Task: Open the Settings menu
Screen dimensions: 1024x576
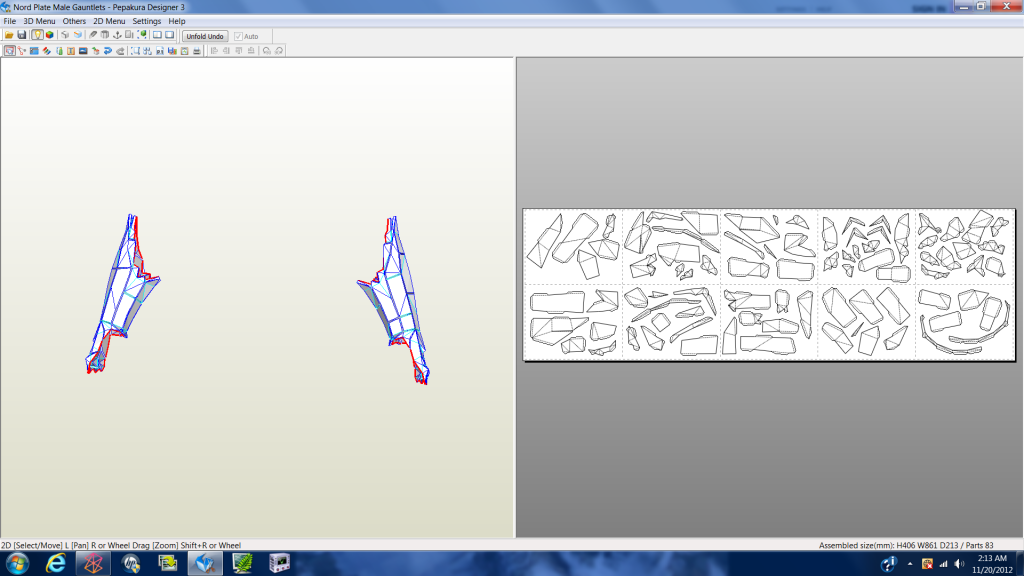Action: [146, 21]
